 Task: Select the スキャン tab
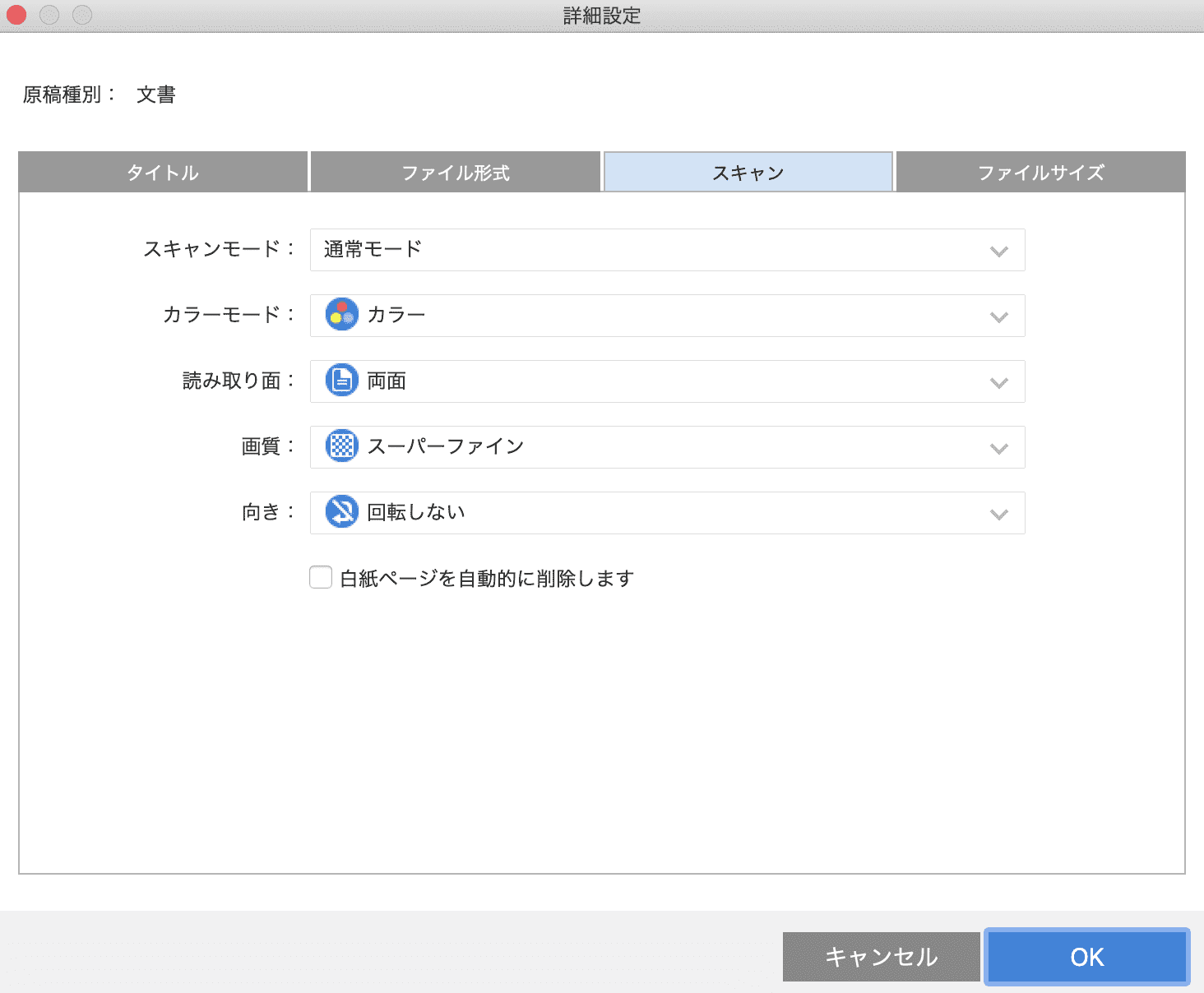point(748,172)
